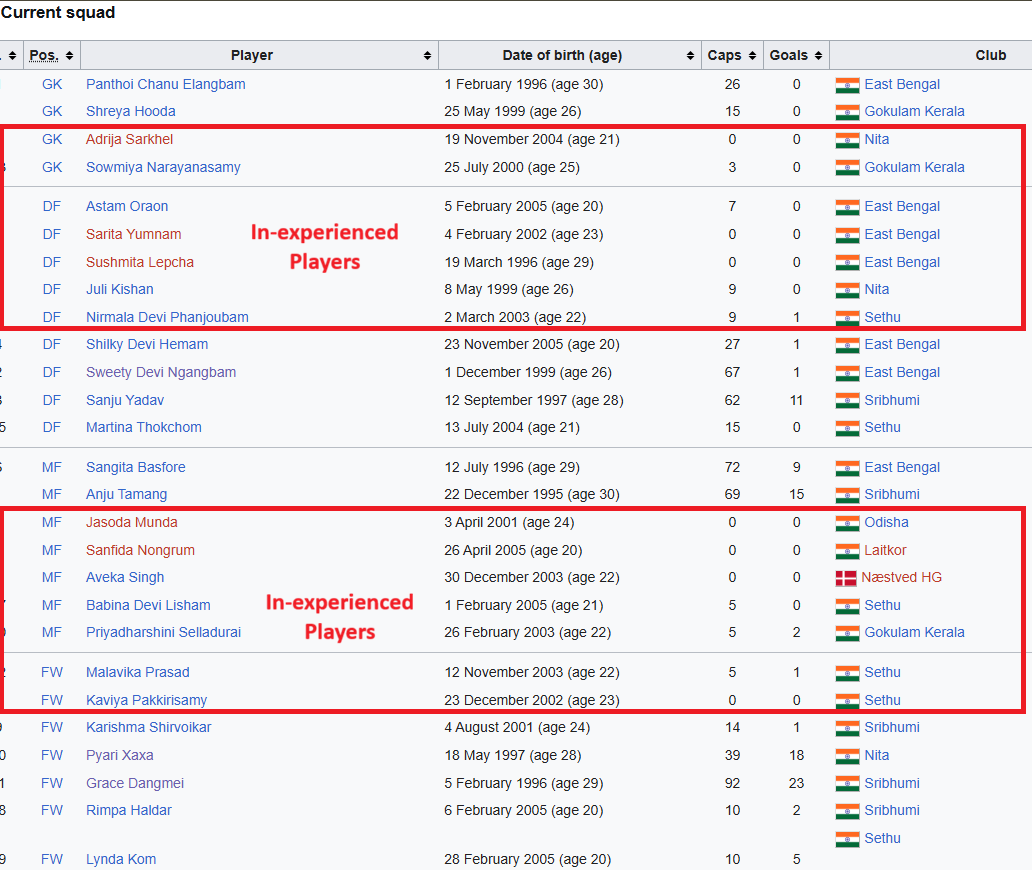Open Babina Devi Lisham link

pyautogui.click(x=149, y=605)
